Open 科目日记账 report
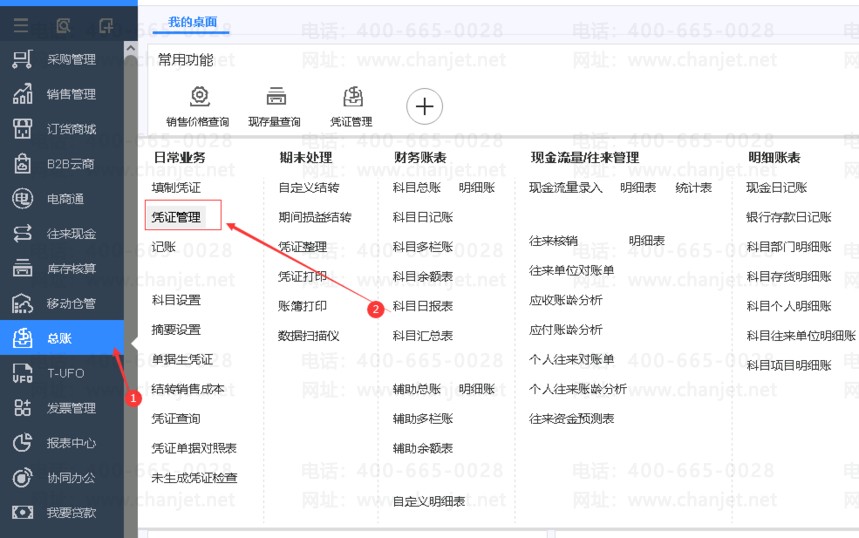 [x=423, y=218]
